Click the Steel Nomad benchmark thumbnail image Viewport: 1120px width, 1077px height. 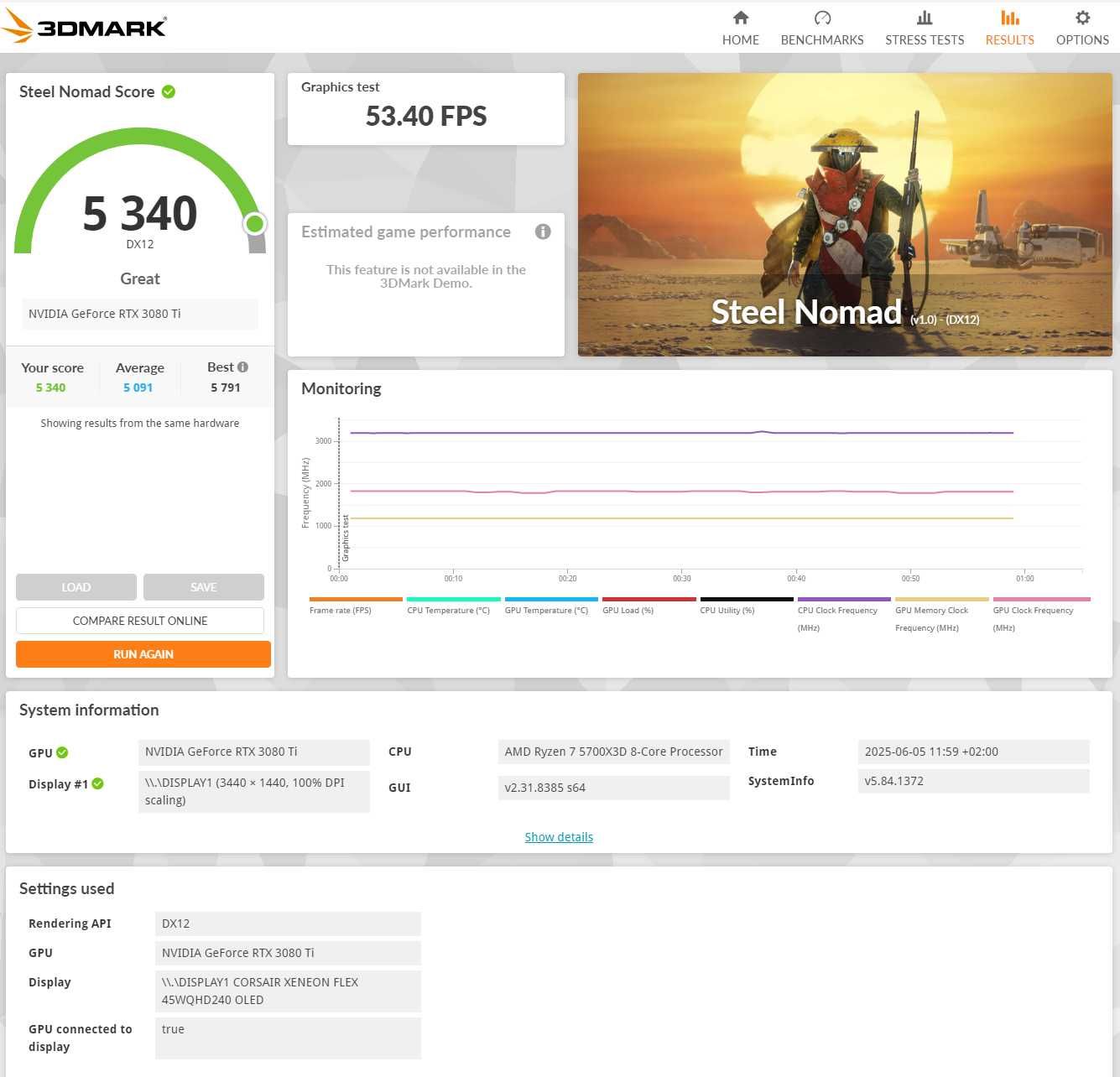tap(845, 215)
